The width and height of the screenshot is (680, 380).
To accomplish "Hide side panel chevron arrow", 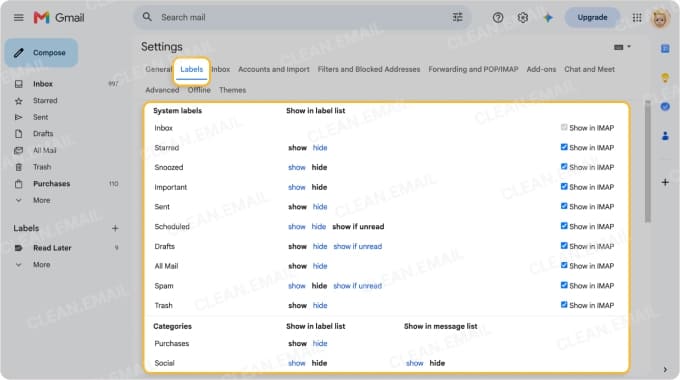I will coord(665,370).
